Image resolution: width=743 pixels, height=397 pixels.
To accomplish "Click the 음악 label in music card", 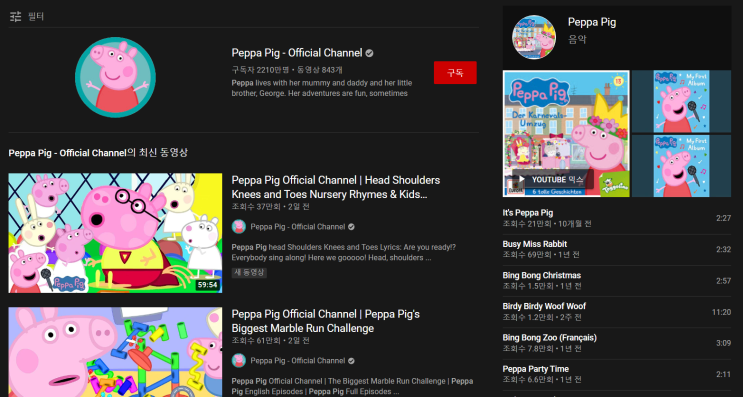I will [577, 39].
